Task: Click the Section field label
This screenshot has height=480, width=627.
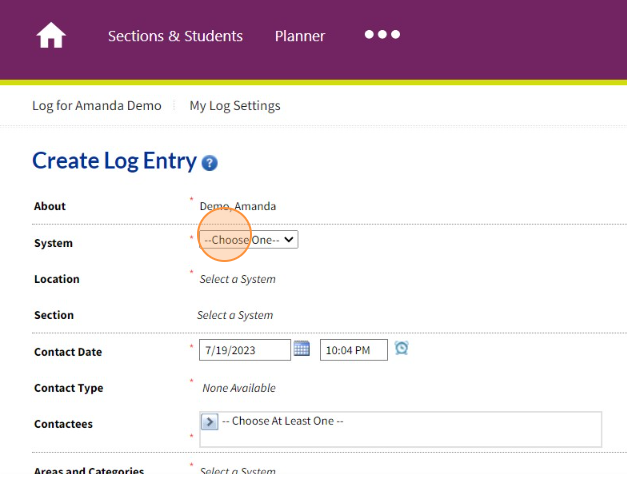Action: click(54, 315)
